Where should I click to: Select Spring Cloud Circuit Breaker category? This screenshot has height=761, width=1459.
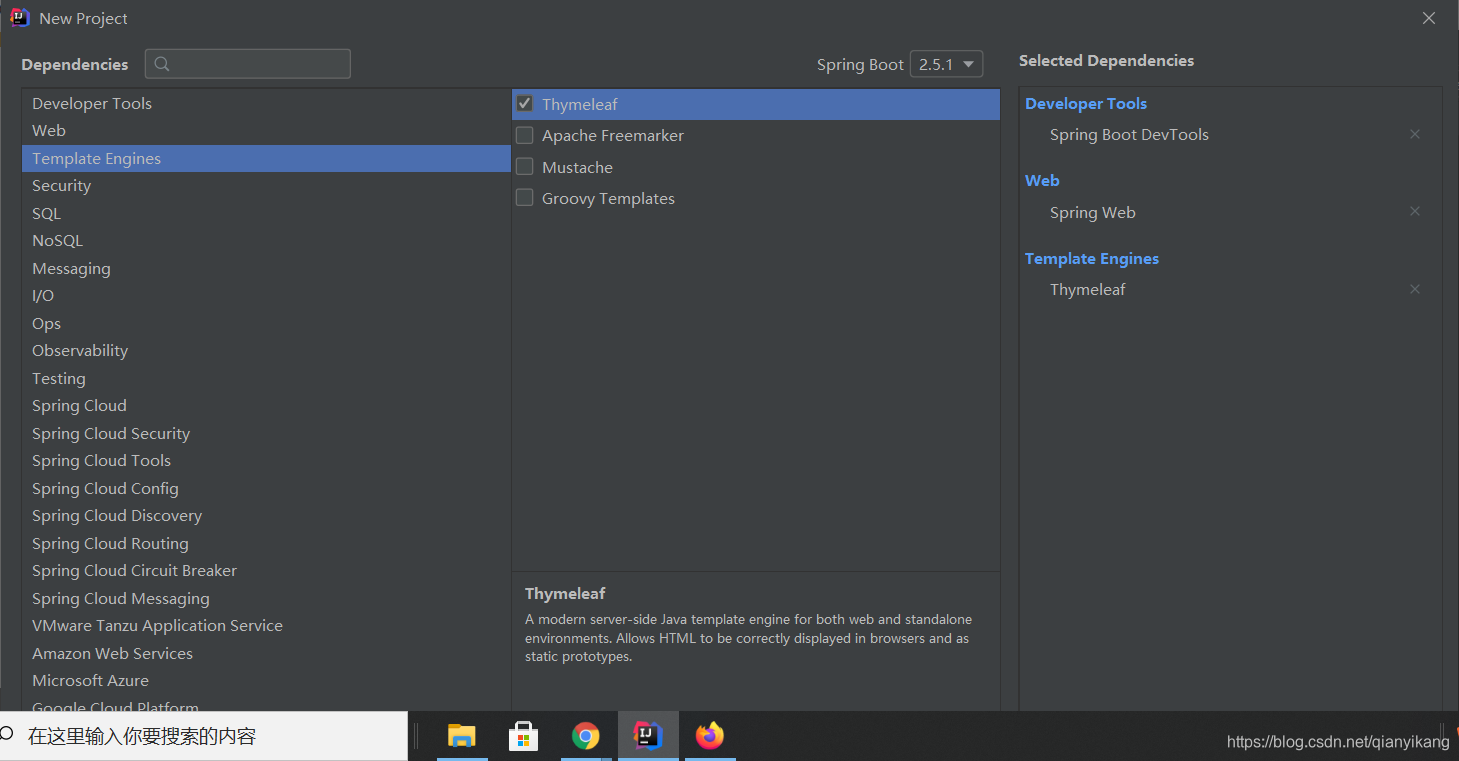tap(266, 570)
